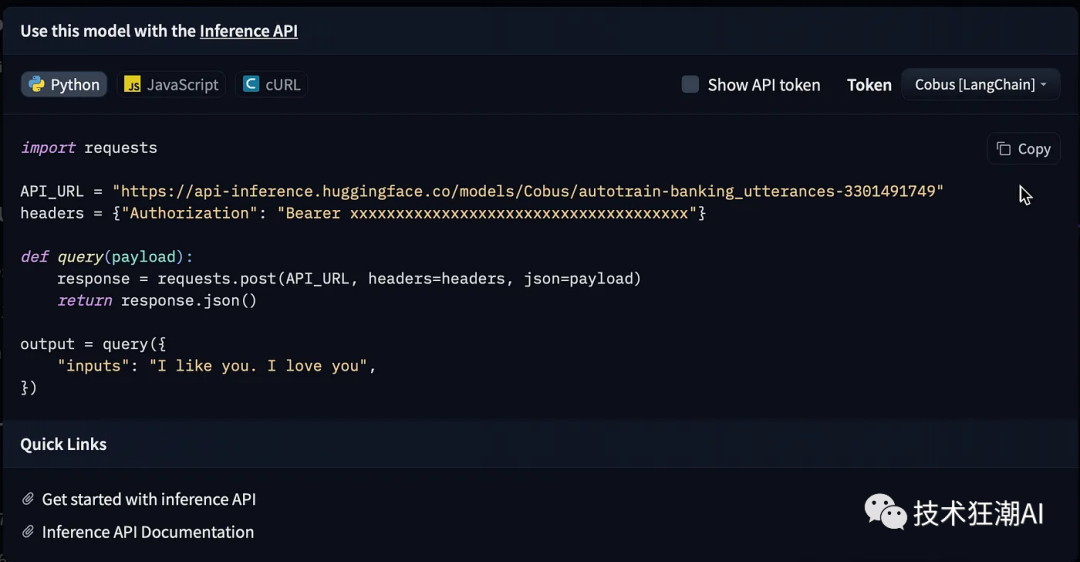
Task: Click paperclip icon beside Get started link
Action: point(28,499)
